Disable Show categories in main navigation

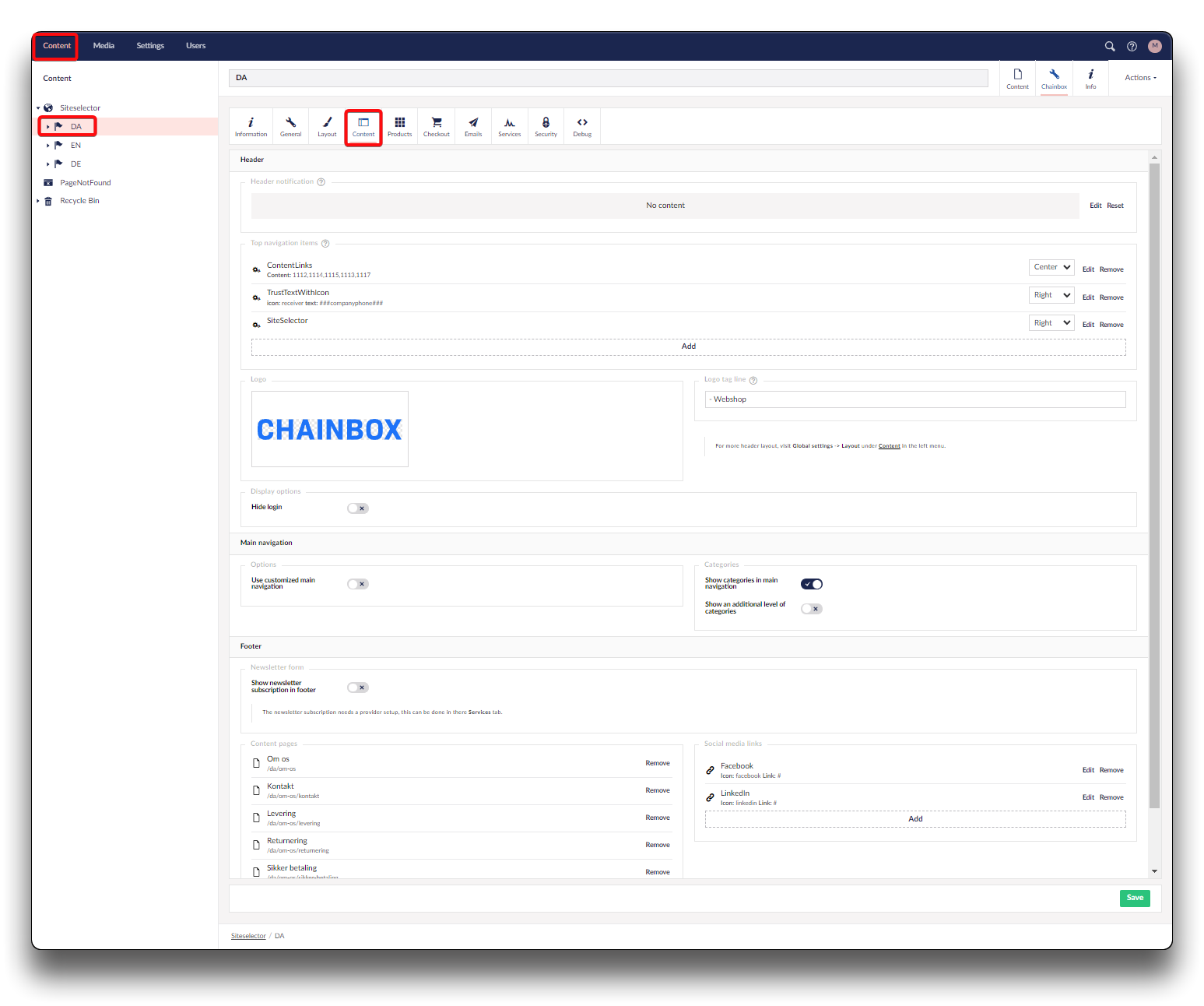click(x=811, y=584)
